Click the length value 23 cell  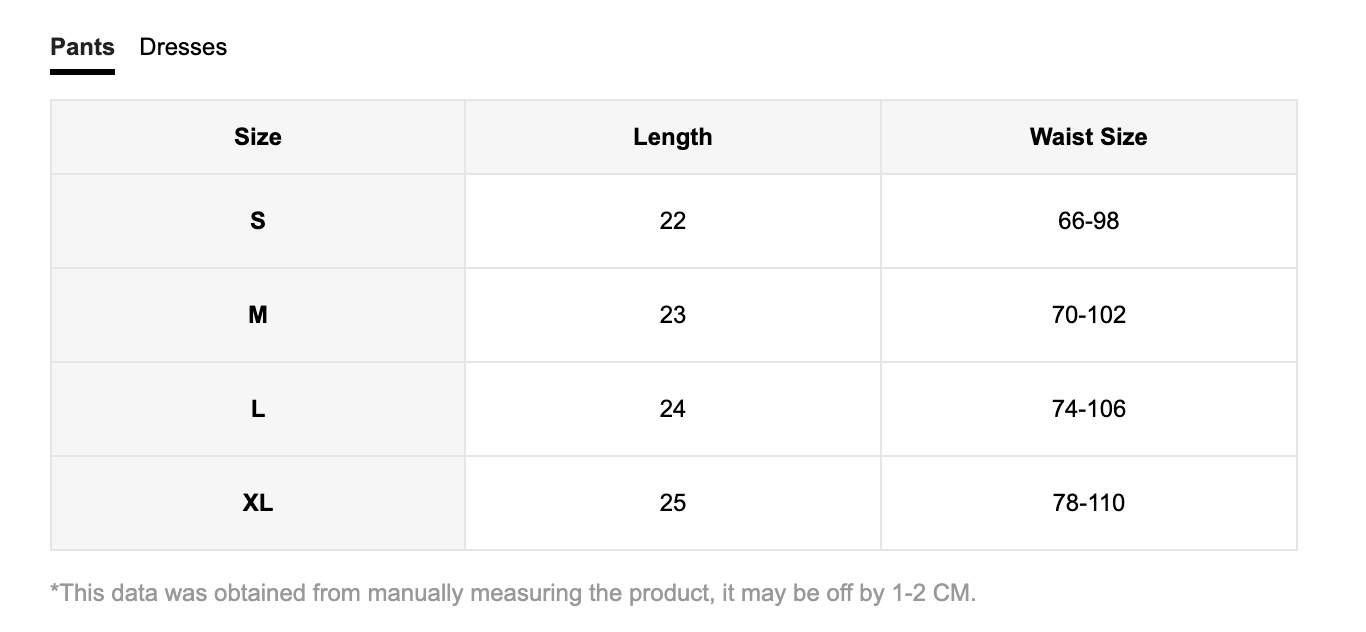(672, 315)
